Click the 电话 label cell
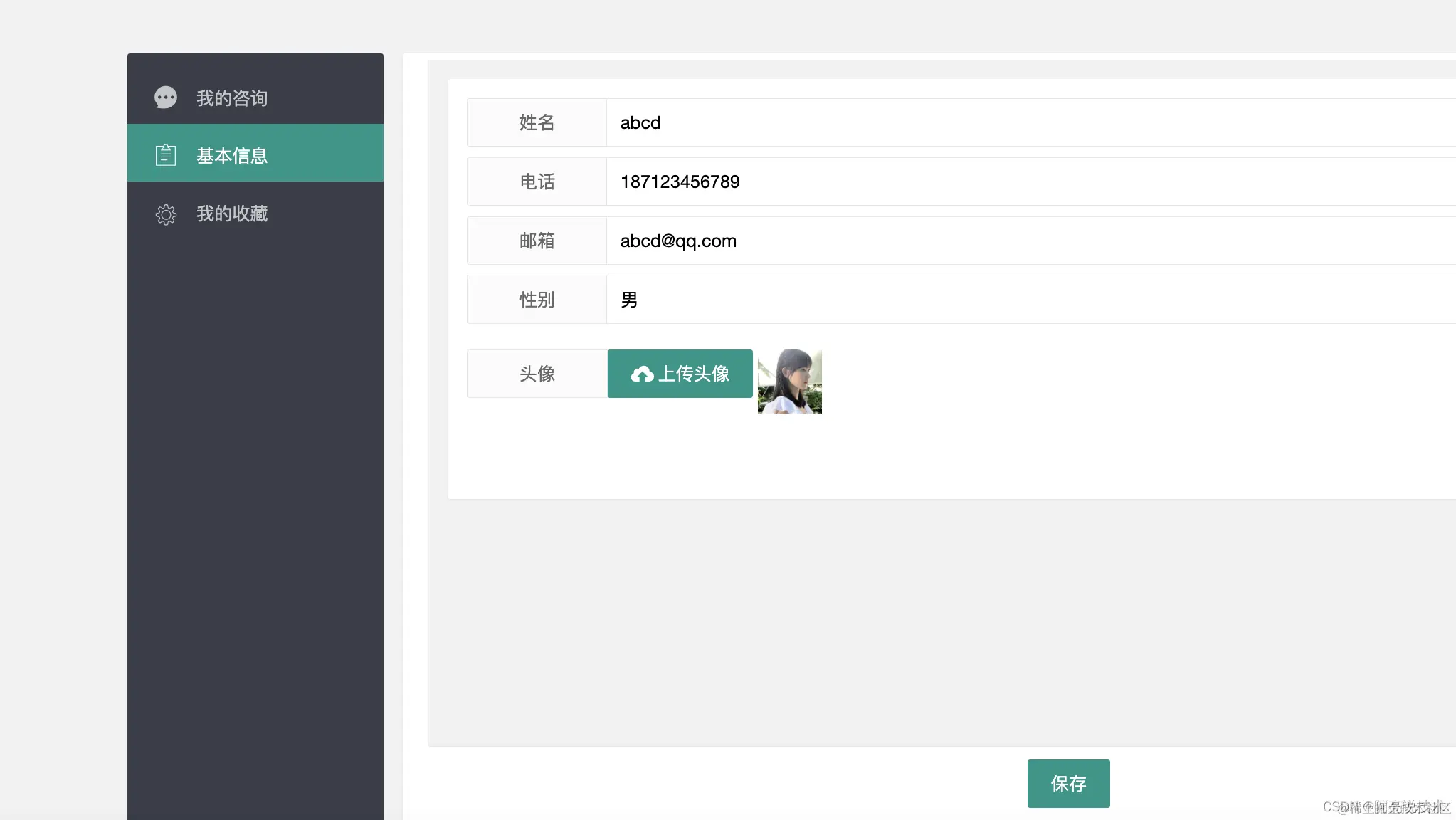Screen dimensions: 1456x820 [537, 182]
